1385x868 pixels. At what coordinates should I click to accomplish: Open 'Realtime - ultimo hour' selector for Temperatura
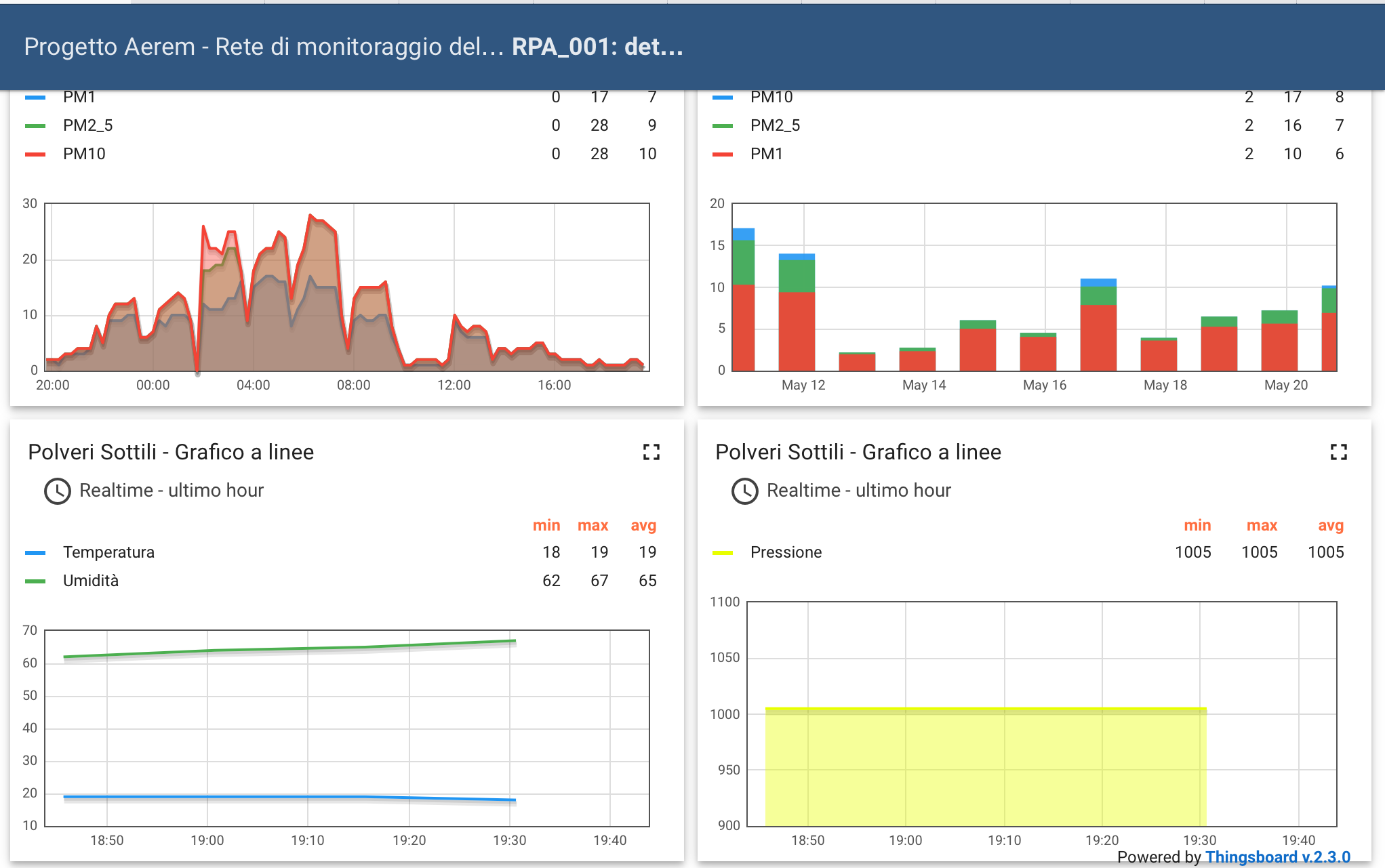(x=171, y=491)
